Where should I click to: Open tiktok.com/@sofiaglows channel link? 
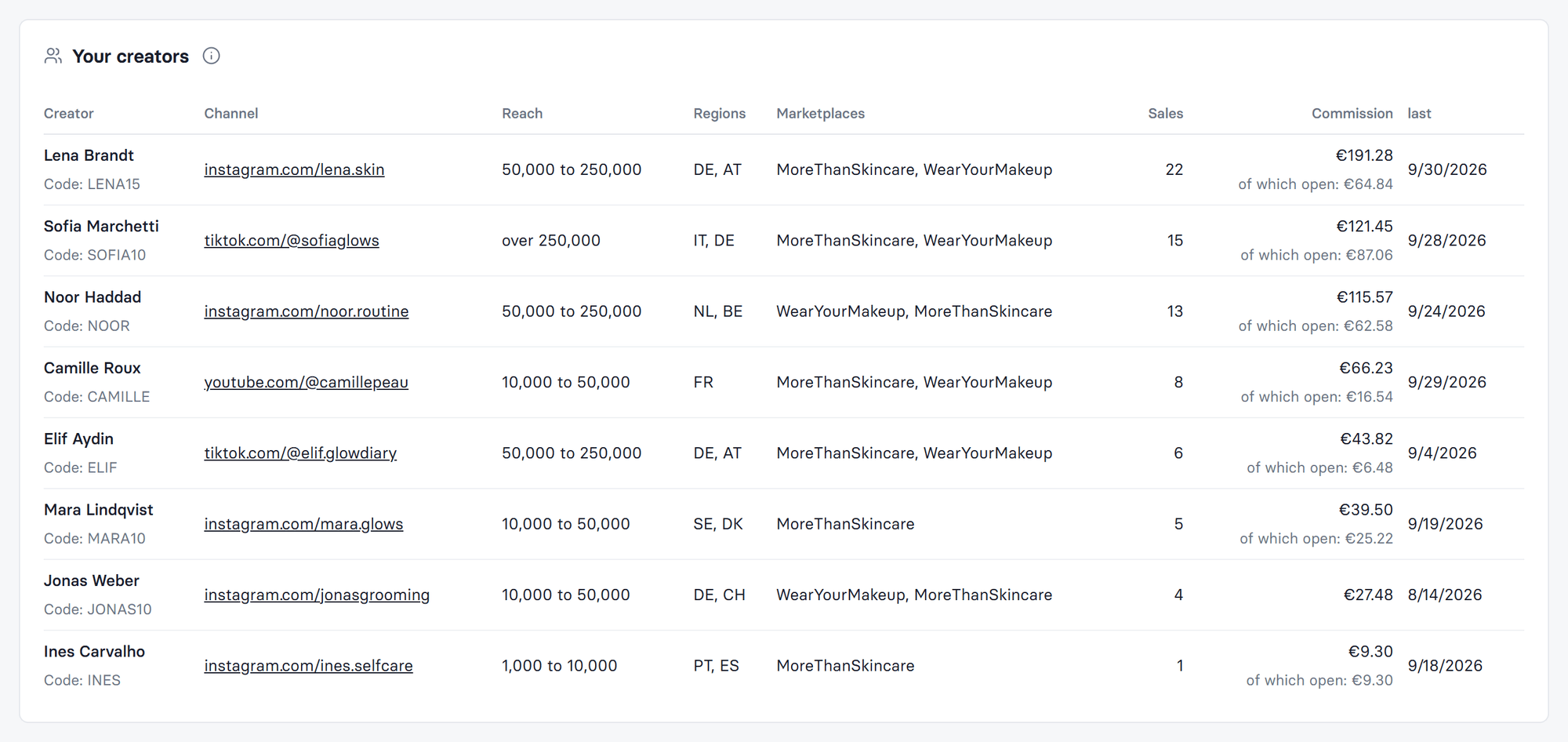(x=292, y=240)
